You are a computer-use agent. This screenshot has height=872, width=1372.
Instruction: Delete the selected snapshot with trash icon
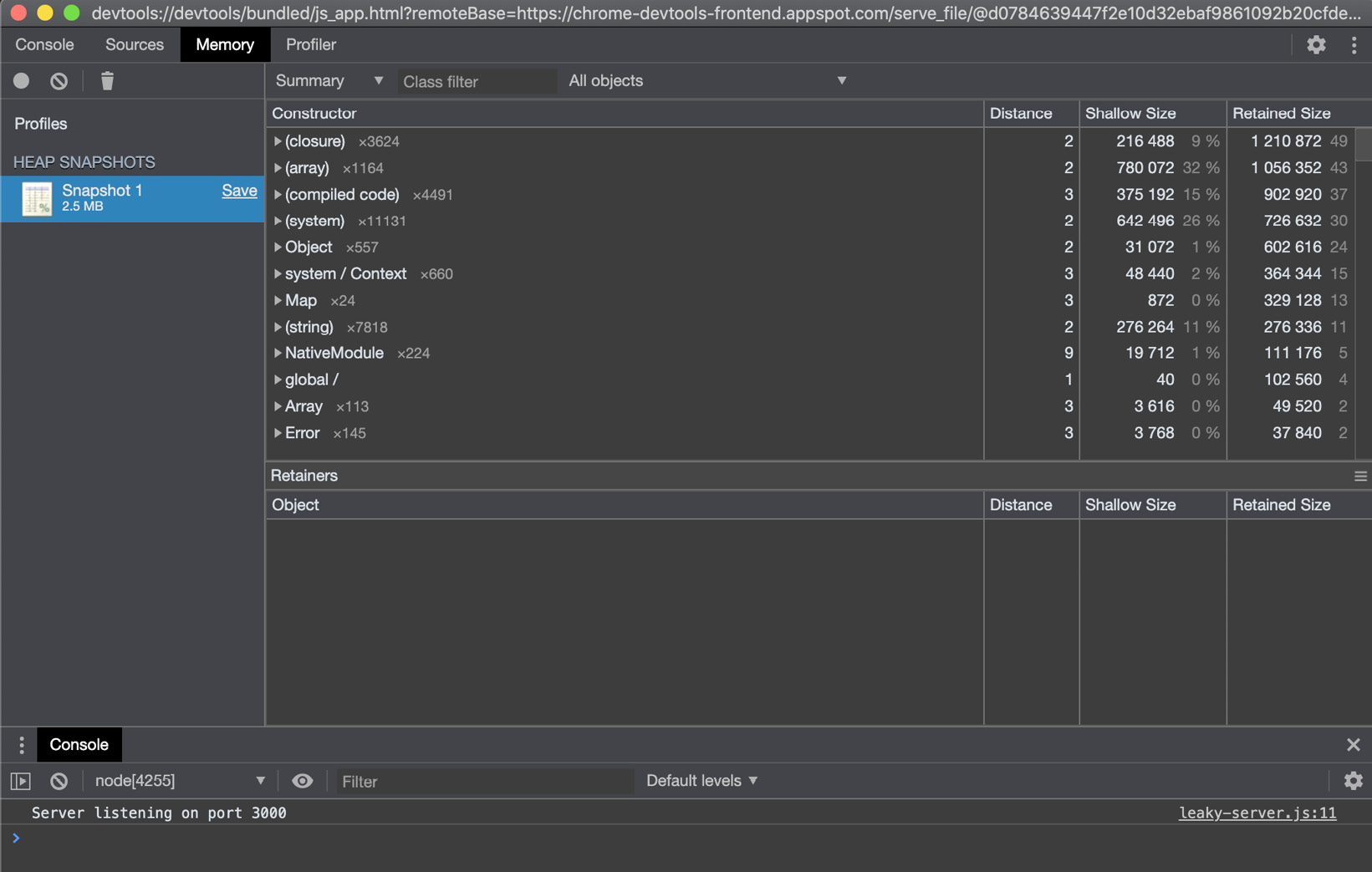point(106,80)
